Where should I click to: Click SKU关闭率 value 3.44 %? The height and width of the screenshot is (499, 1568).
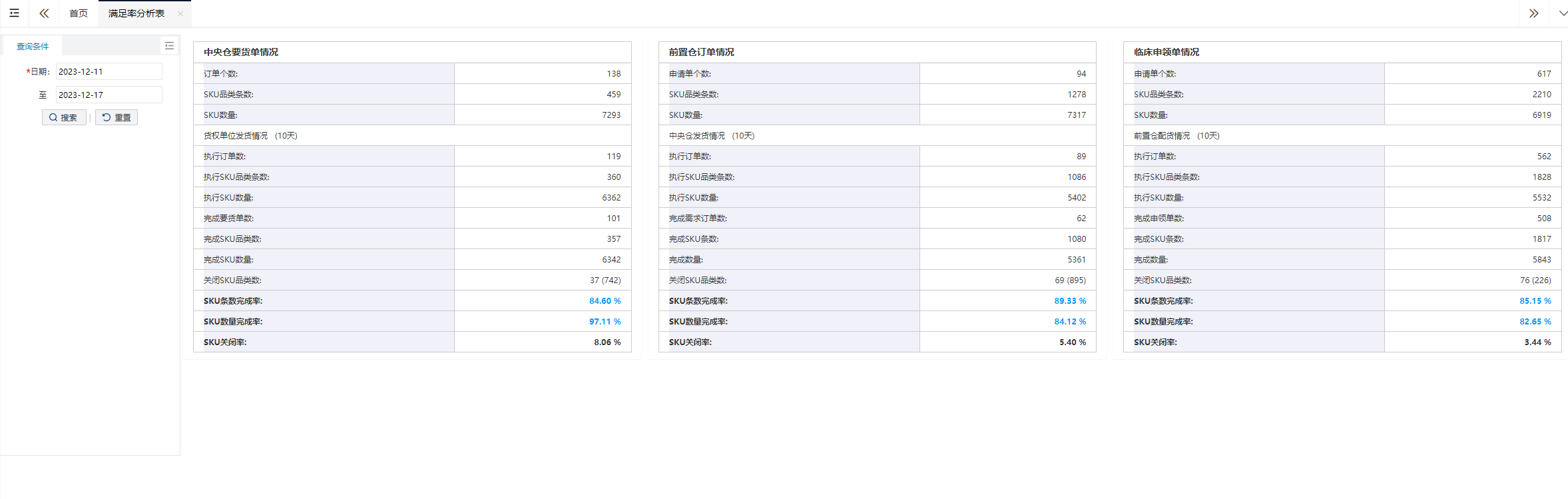pos(1538,342)
